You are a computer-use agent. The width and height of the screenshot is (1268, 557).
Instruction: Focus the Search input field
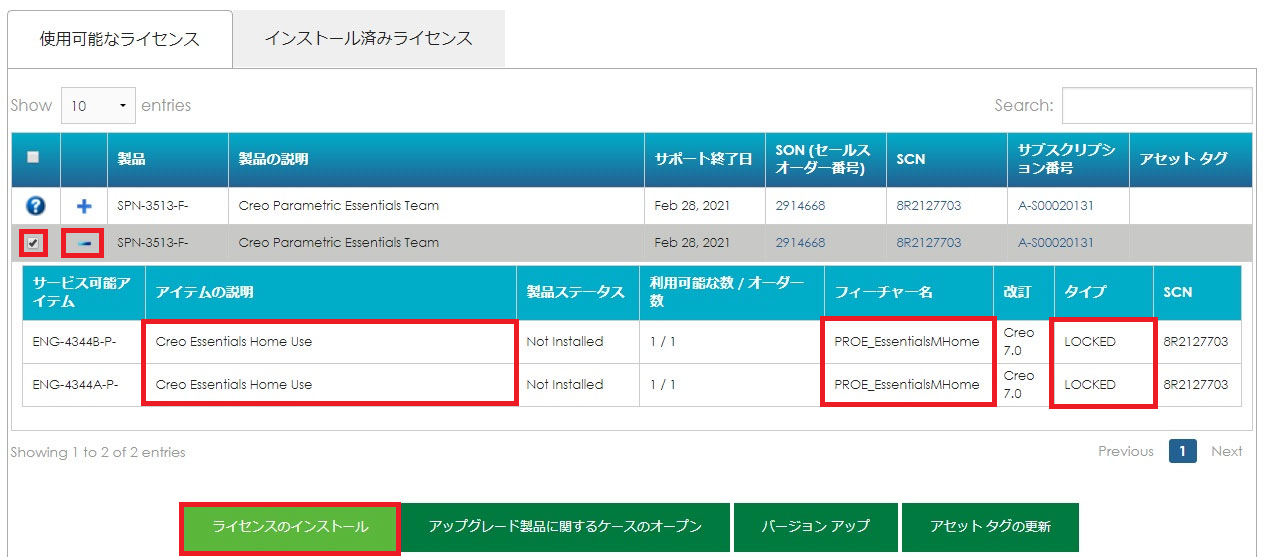coord(1157,105)
